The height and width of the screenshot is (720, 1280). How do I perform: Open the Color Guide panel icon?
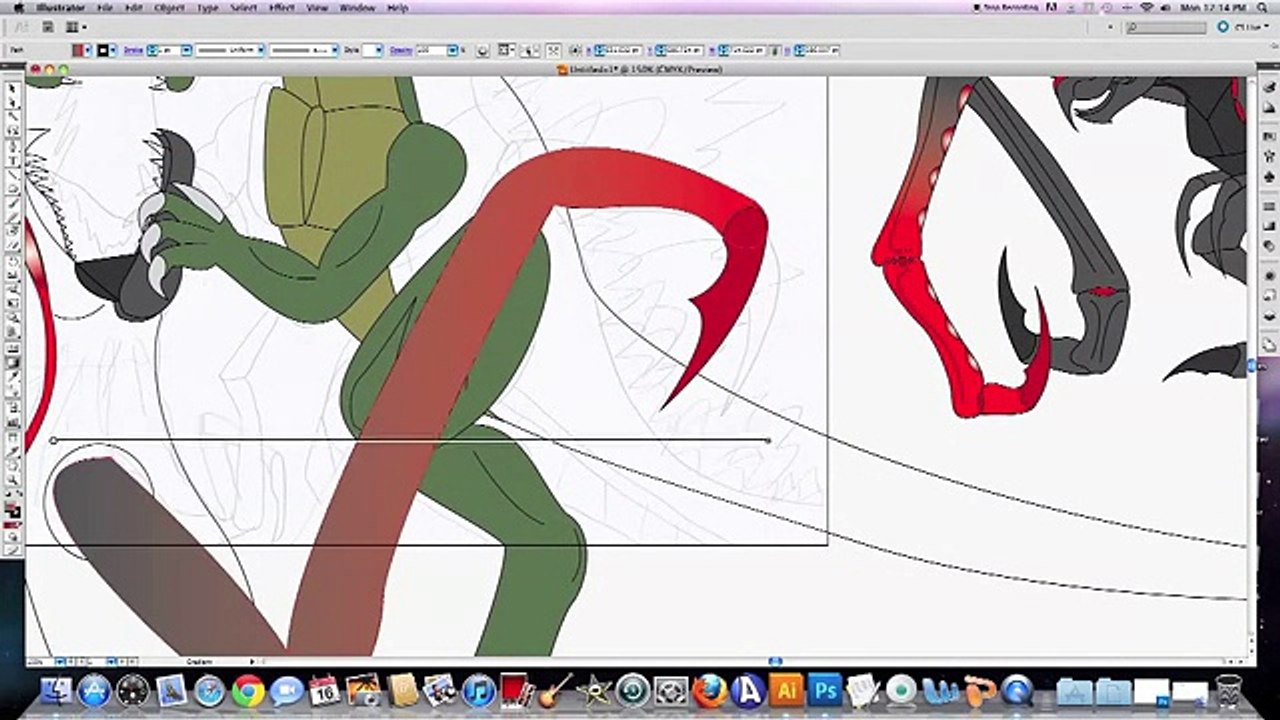point(1269,107)
